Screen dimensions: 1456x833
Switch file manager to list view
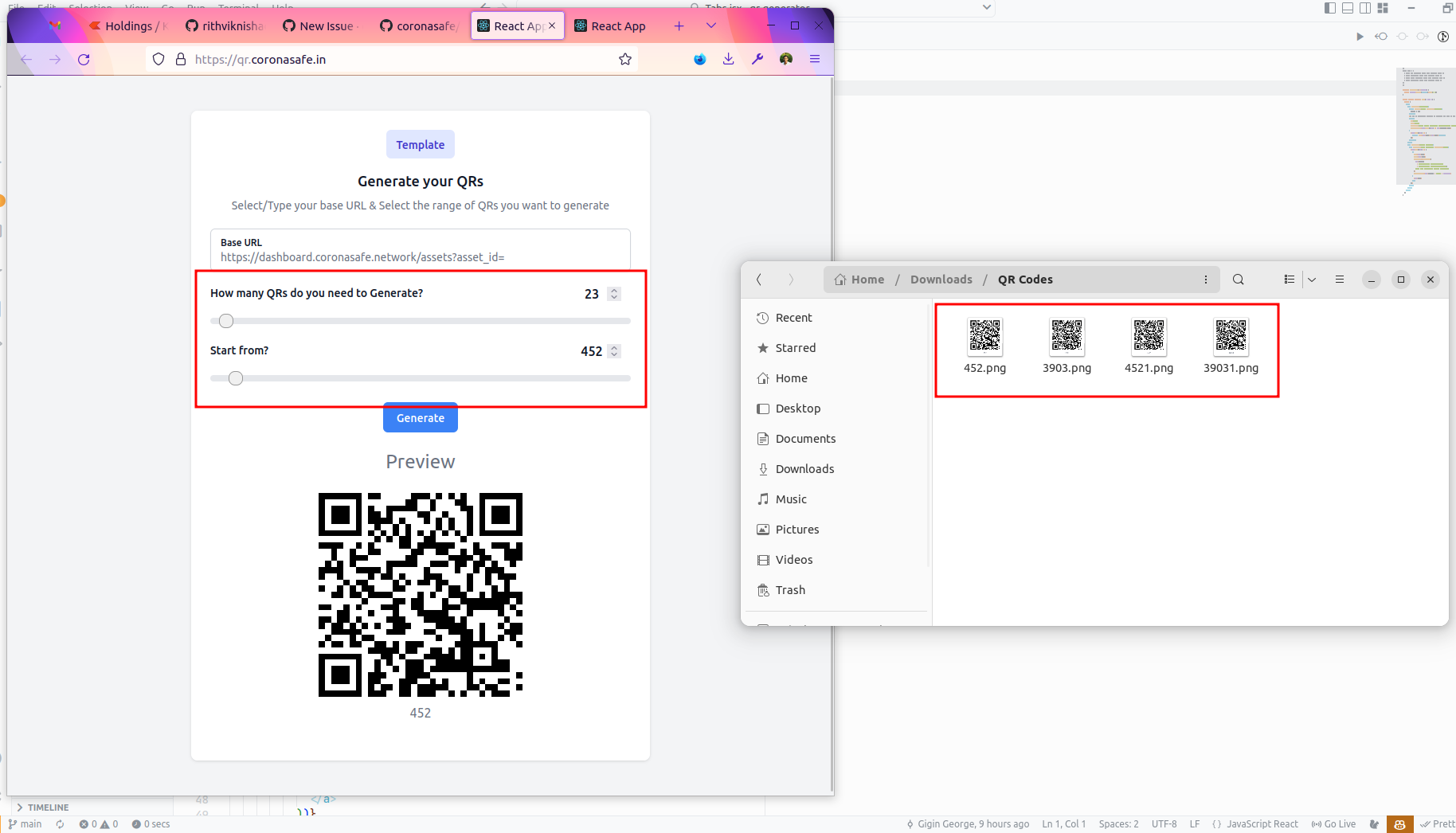(x=1290, y=280)
